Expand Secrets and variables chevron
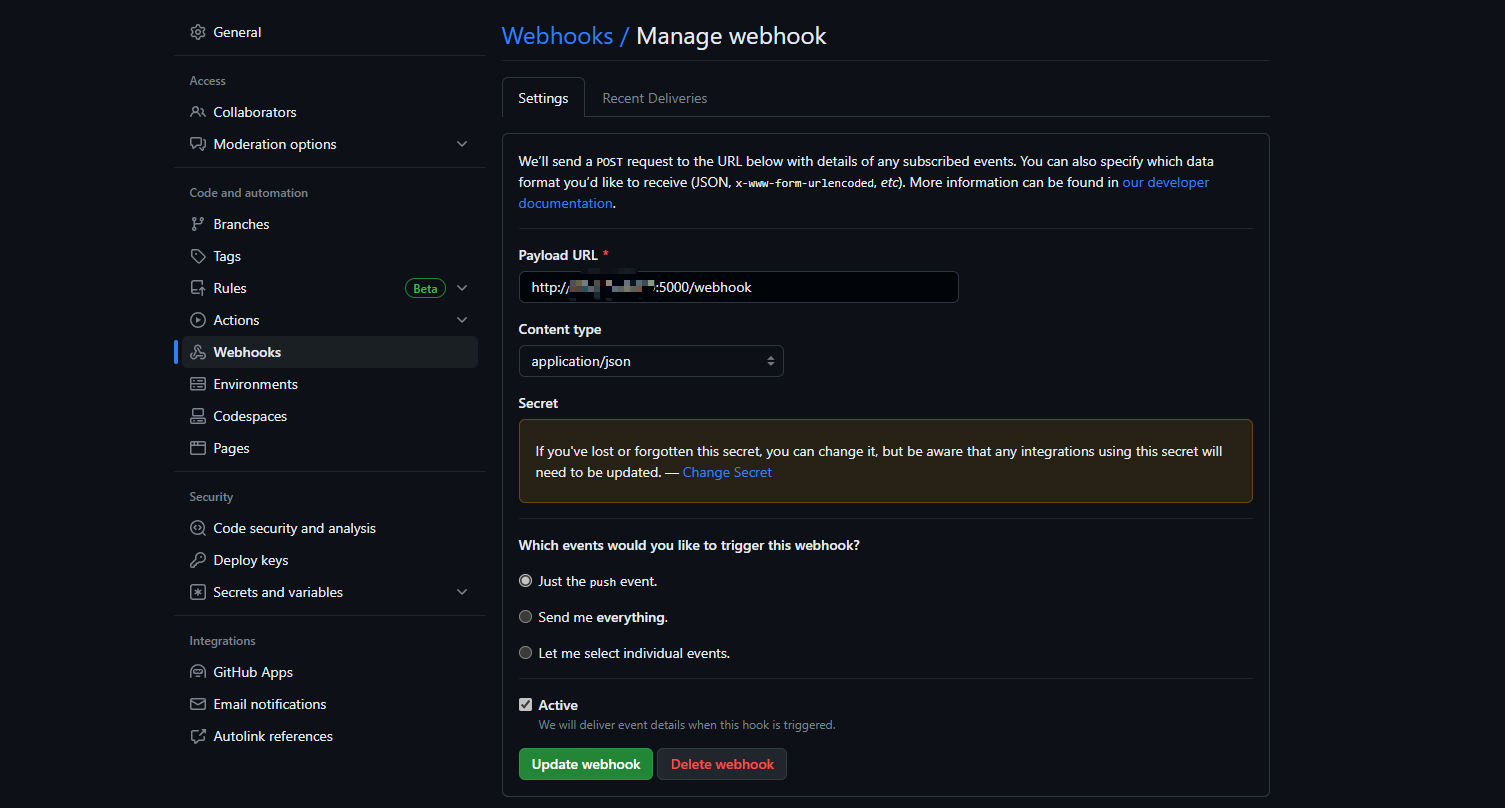The height and width of the screenshot is (808, 1505). tap(462, 592)
